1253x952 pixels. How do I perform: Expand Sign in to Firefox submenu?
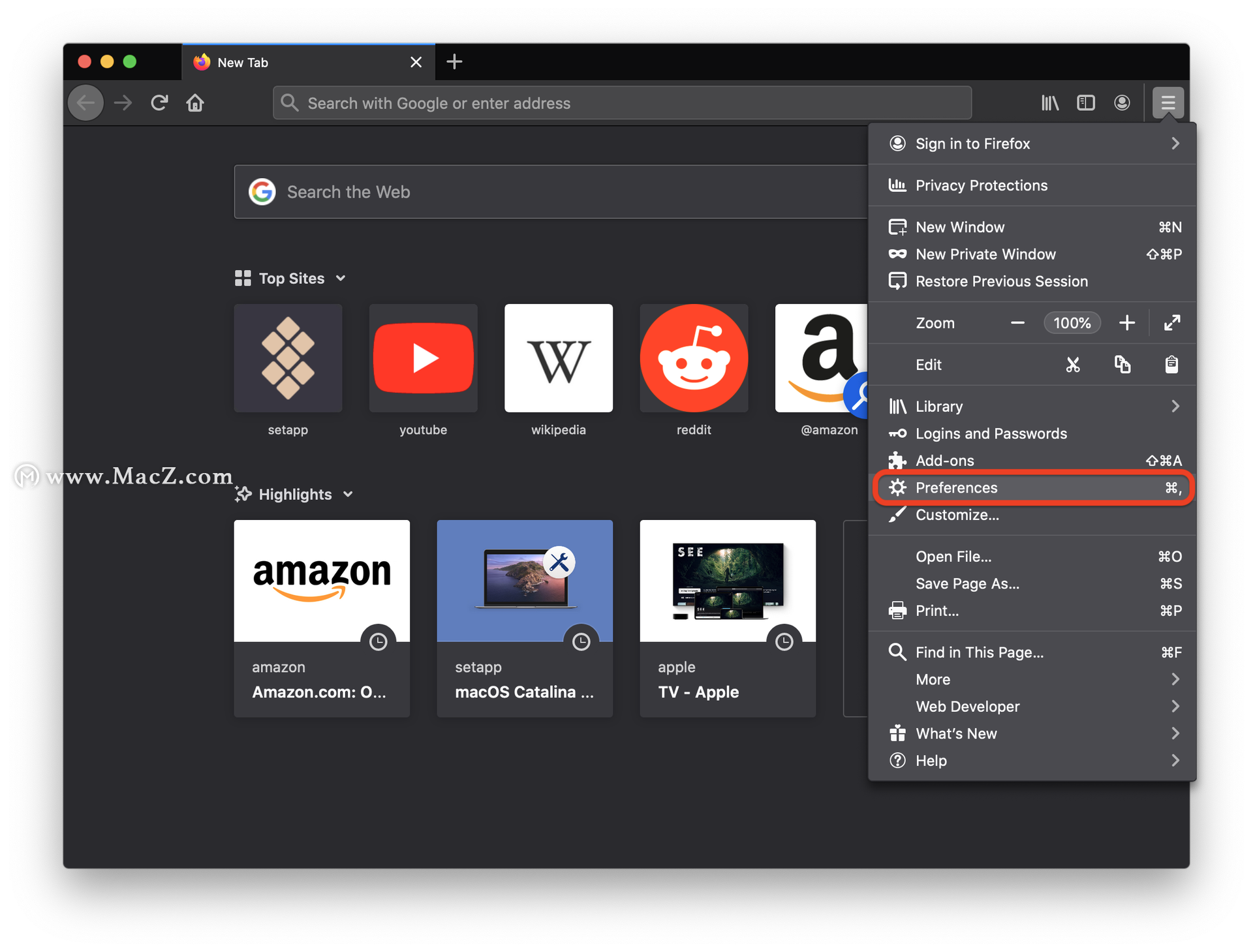pos(1032,144)
